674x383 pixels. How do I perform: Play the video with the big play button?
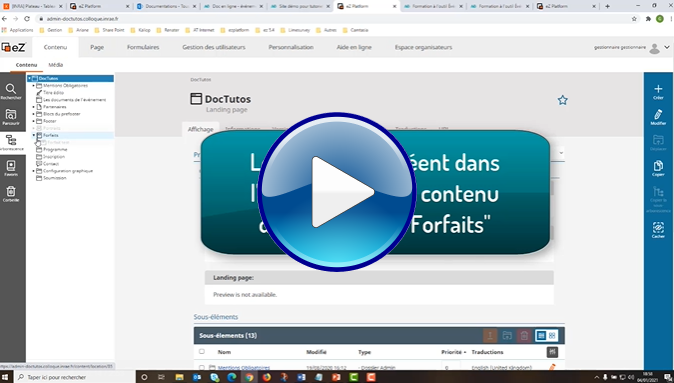337,192
